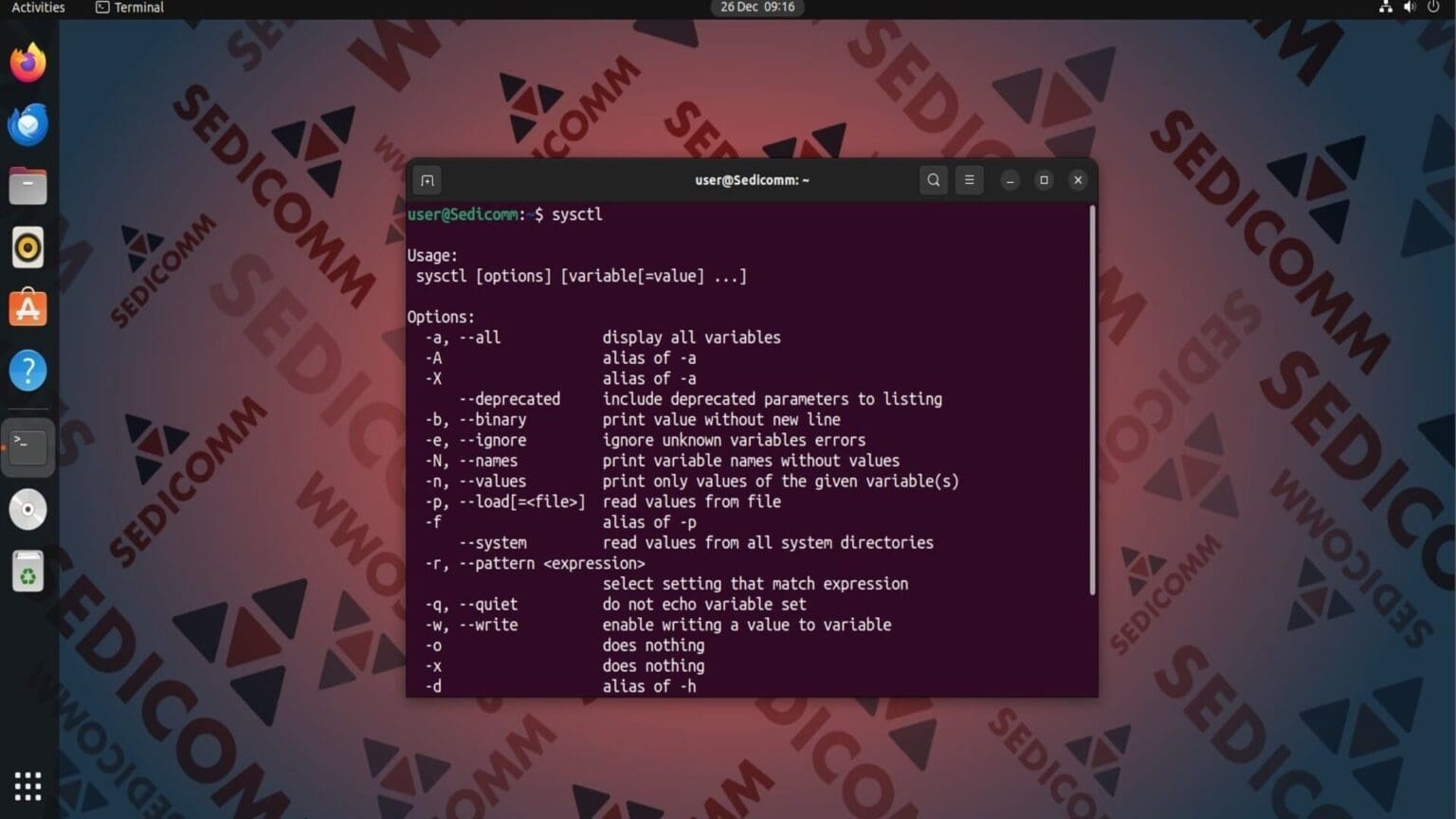Click the '--deprecated' option text

509,399
